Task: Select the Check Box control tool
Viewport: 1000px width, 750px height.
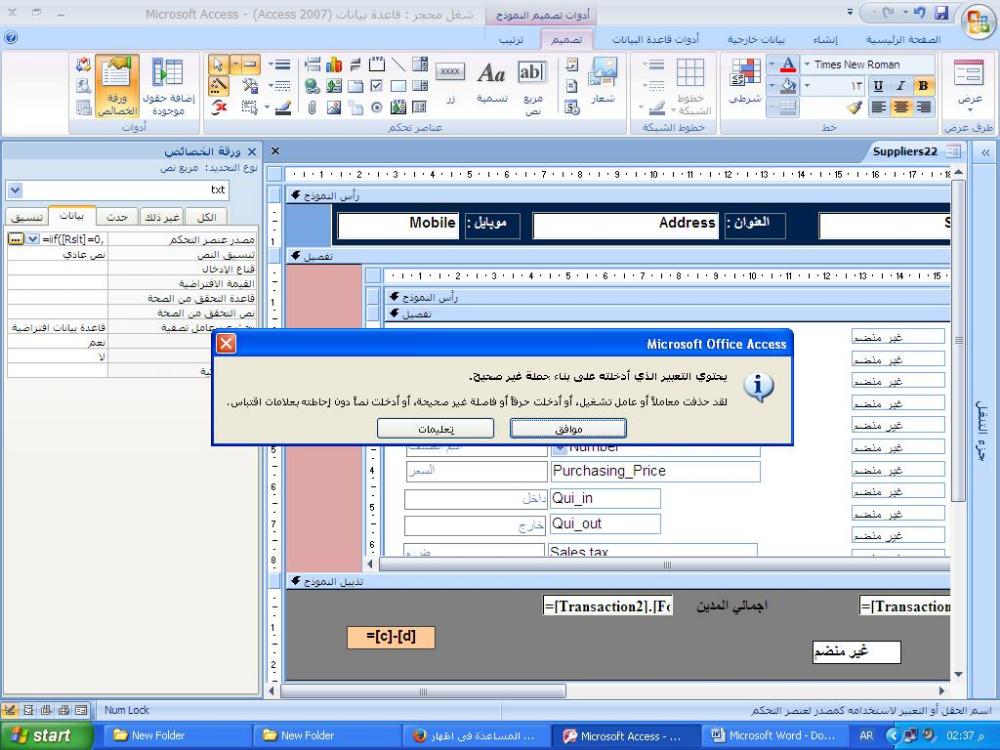Action: (x=376, y=85)
